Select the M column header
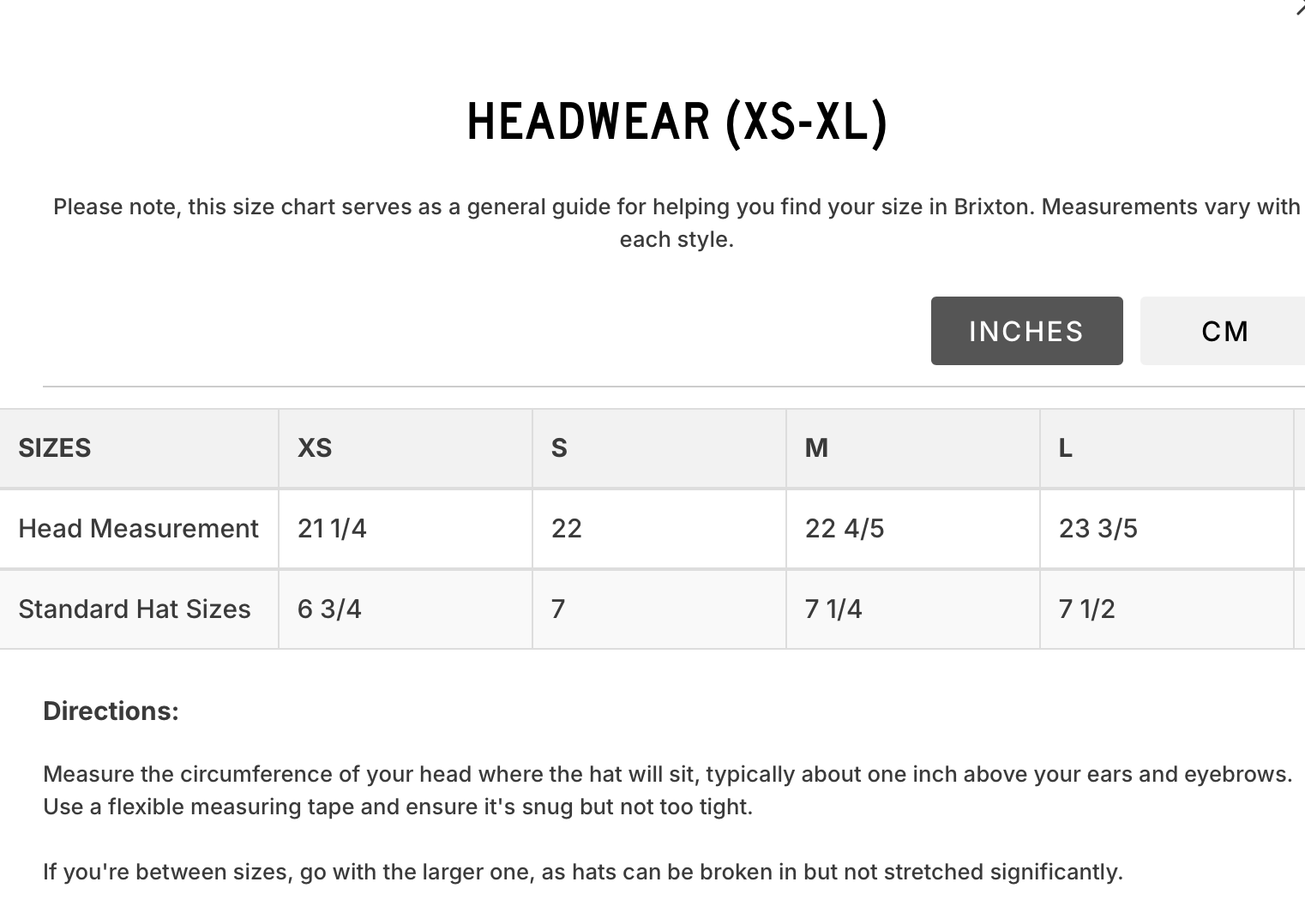 [913, 448]
